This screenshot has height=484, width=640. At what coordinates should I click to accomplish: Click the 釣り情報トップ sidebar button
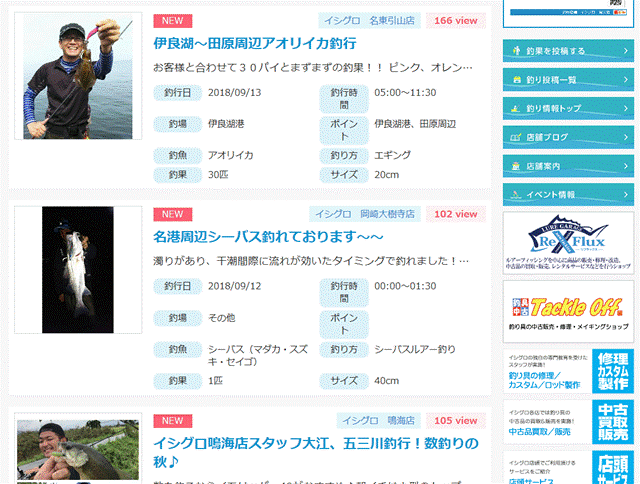point(568,109)
